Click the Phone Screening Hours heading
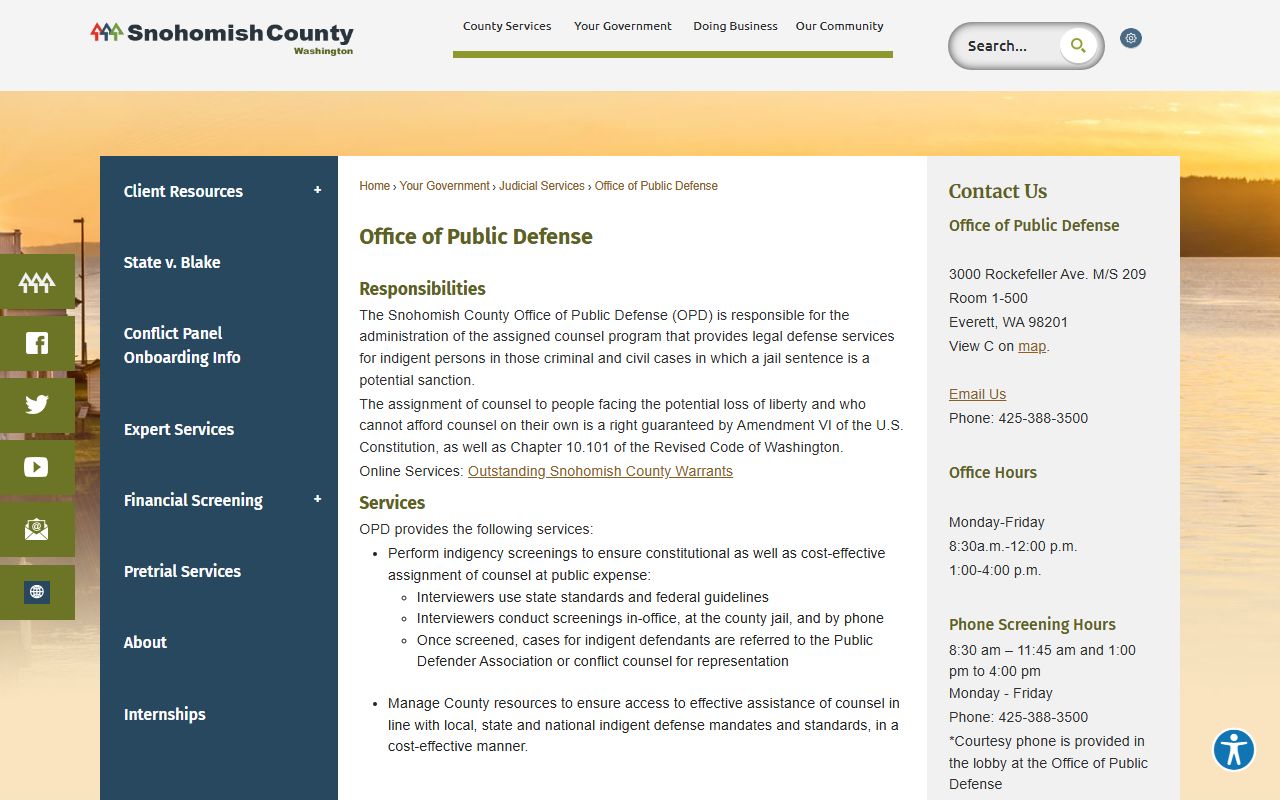Screen dimensions: 1280x800 pyautogui.click(x=1032, y=625)
